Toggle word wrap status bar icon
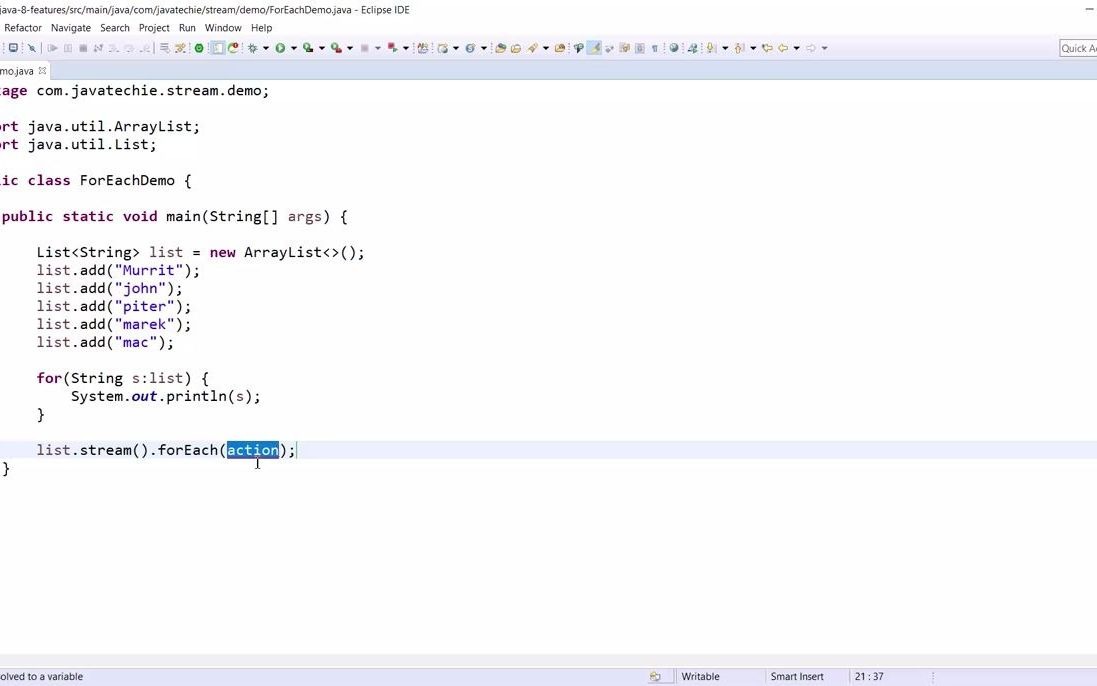The image size is (1097, 686). [x=653, y=676]
